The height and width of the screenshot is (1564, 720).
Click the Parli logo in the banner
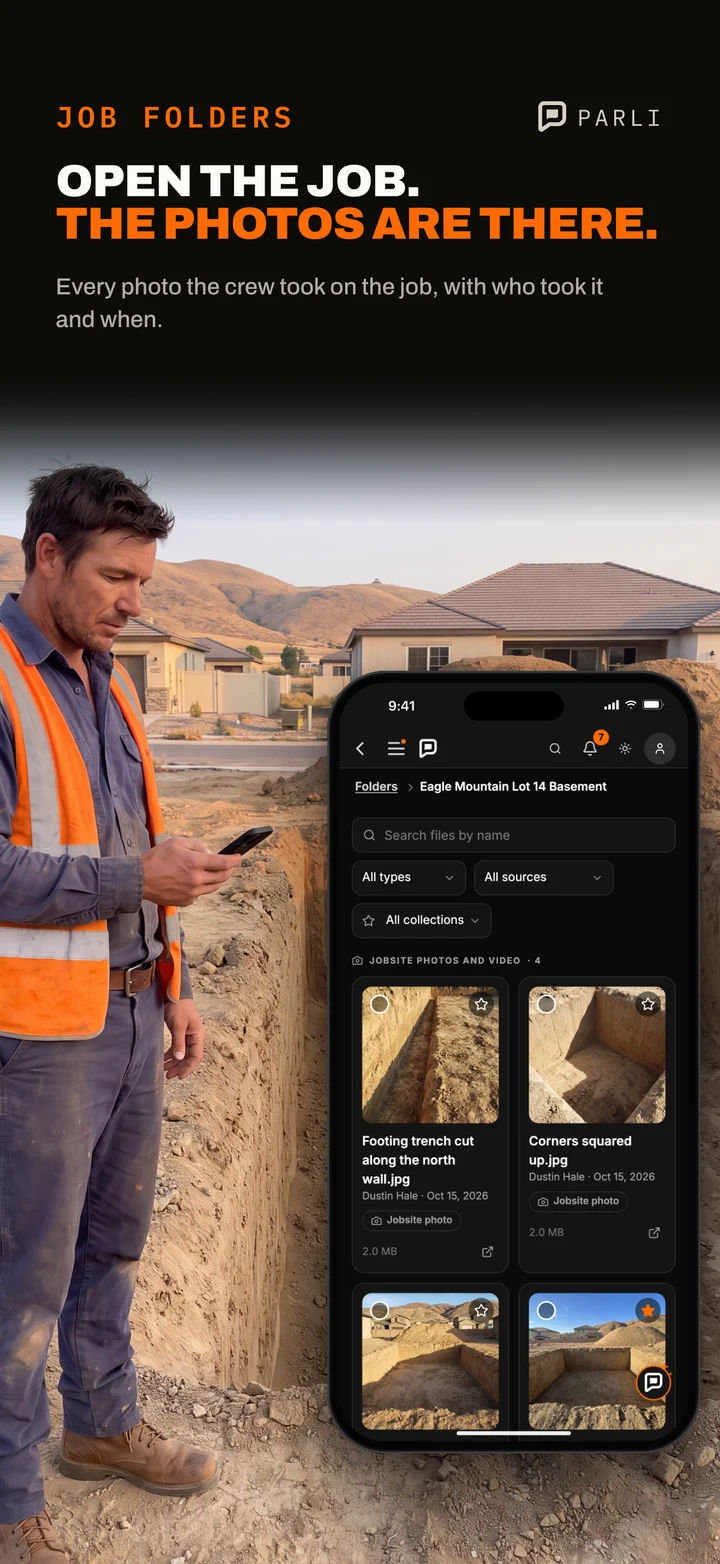(599, 117)
